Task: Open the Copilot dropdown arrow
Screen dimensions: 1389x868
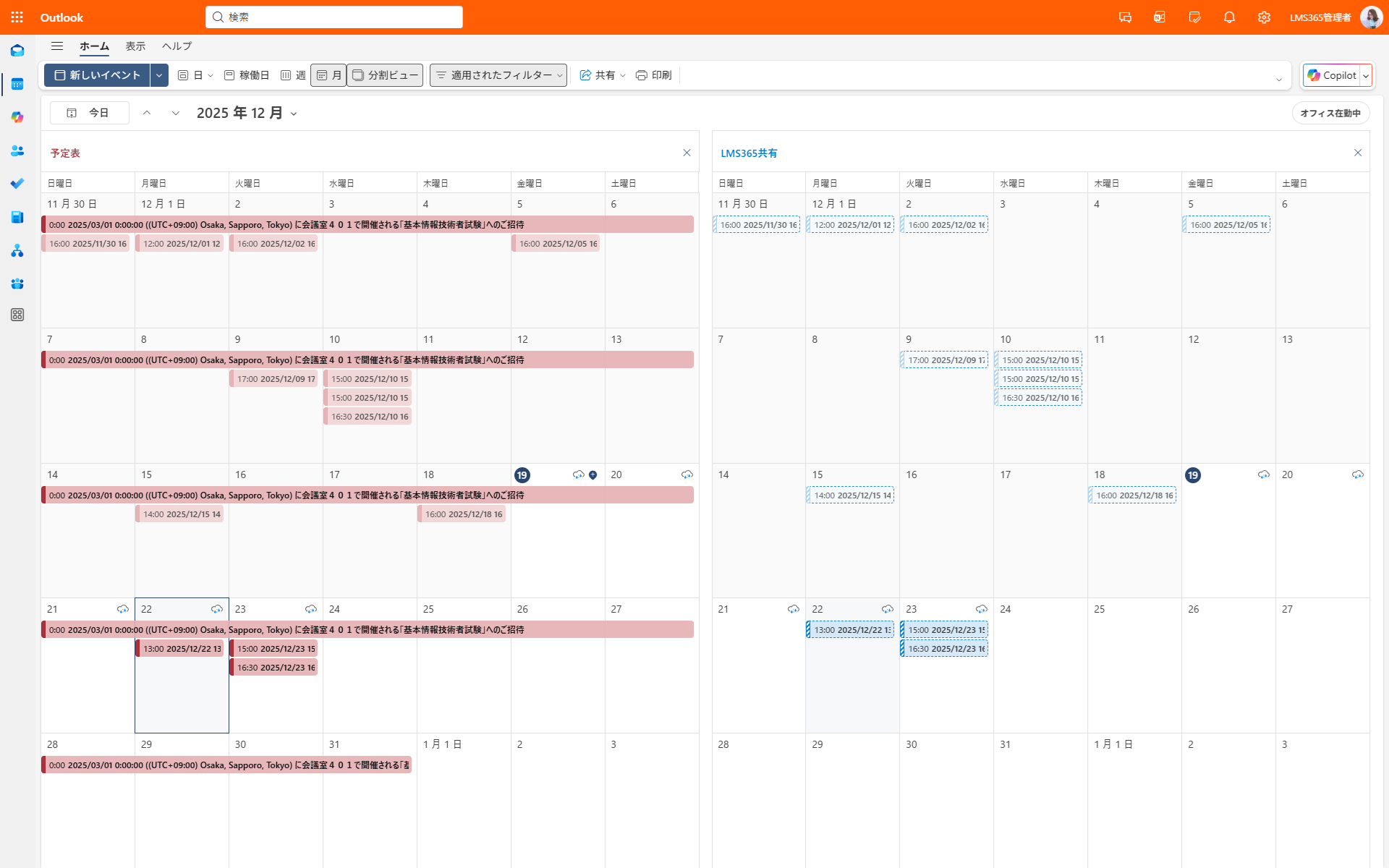Action: click(1366, 75)
